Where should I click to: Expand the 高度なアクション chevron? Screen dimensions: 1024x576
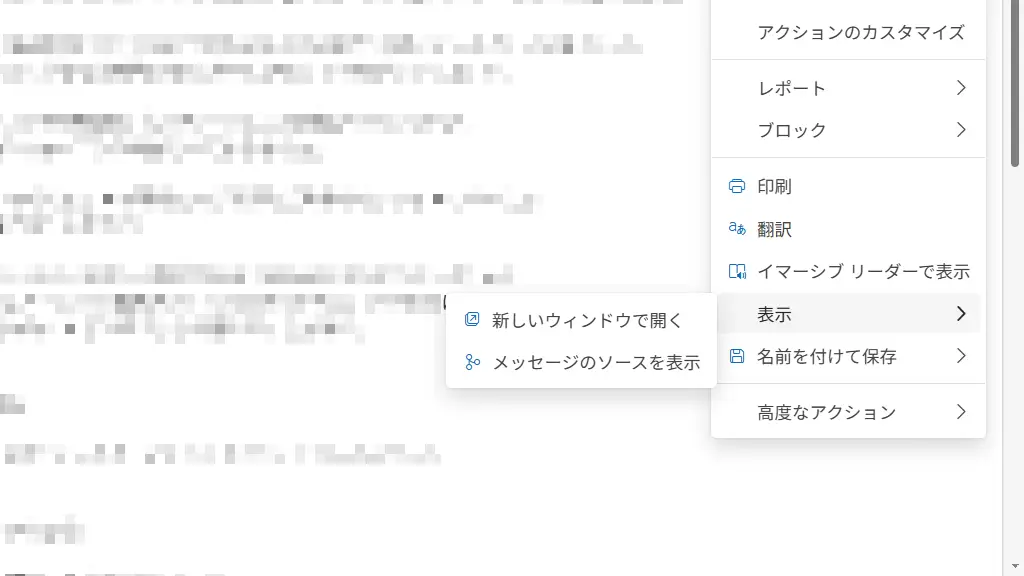tap(961, 411)
